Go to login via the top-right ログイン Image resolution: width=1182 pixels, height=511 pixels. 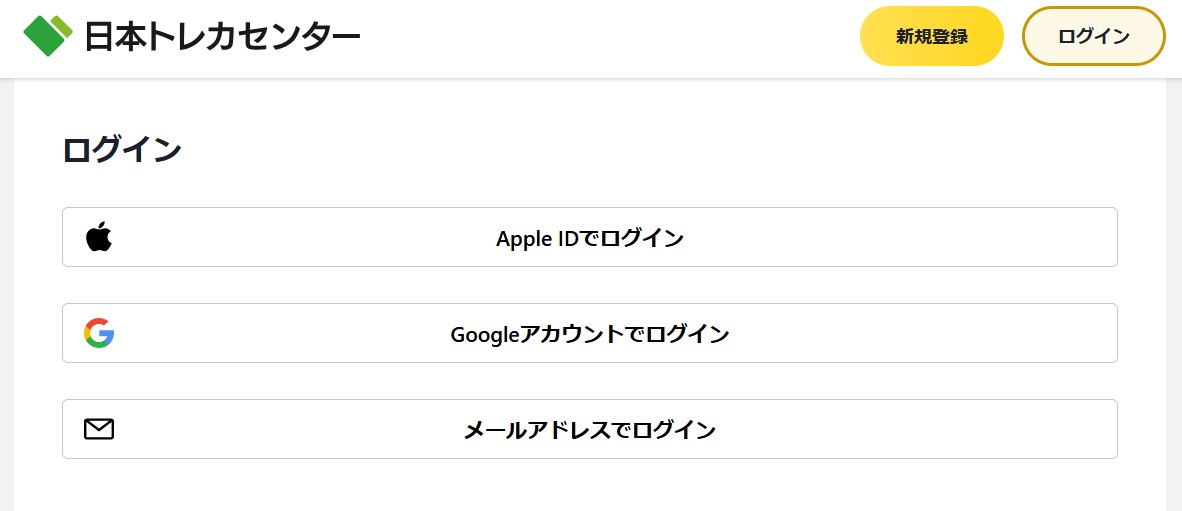1093,36
